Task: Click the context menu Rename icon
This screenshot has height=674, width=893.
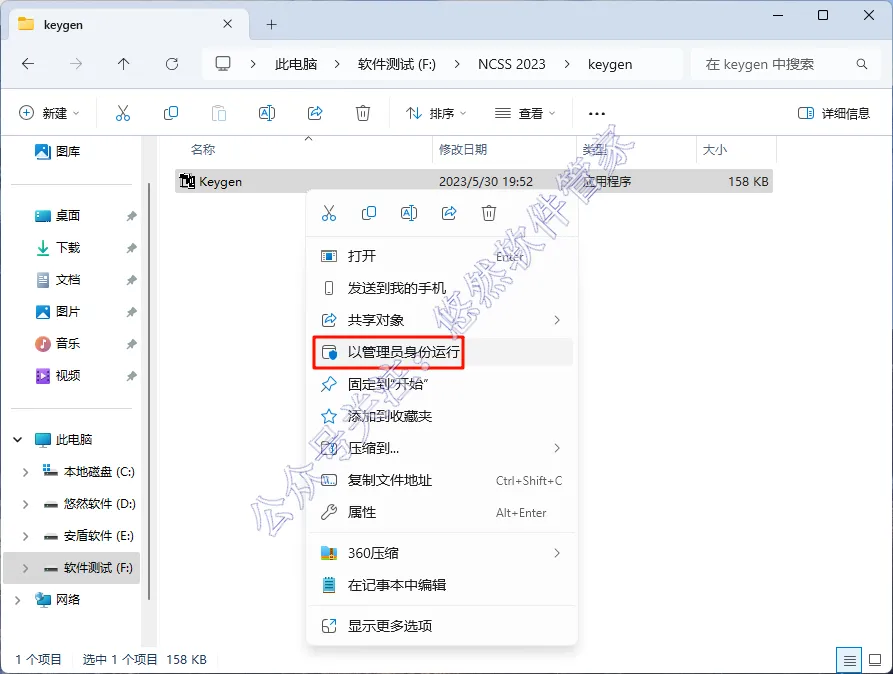Action: click(409, 213)
